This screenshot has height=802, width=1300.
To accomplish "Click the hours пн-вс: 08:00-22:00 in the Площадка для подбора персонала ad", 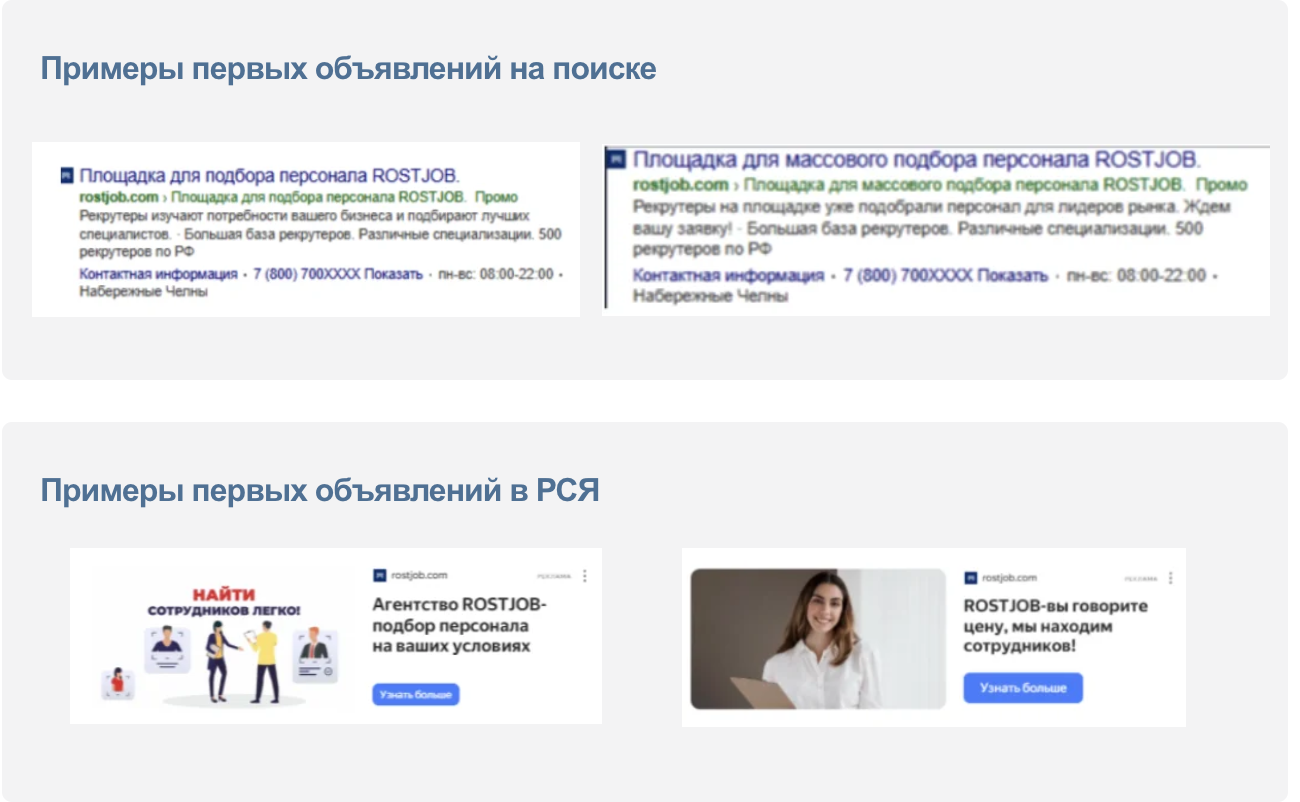I will [495, 274].
